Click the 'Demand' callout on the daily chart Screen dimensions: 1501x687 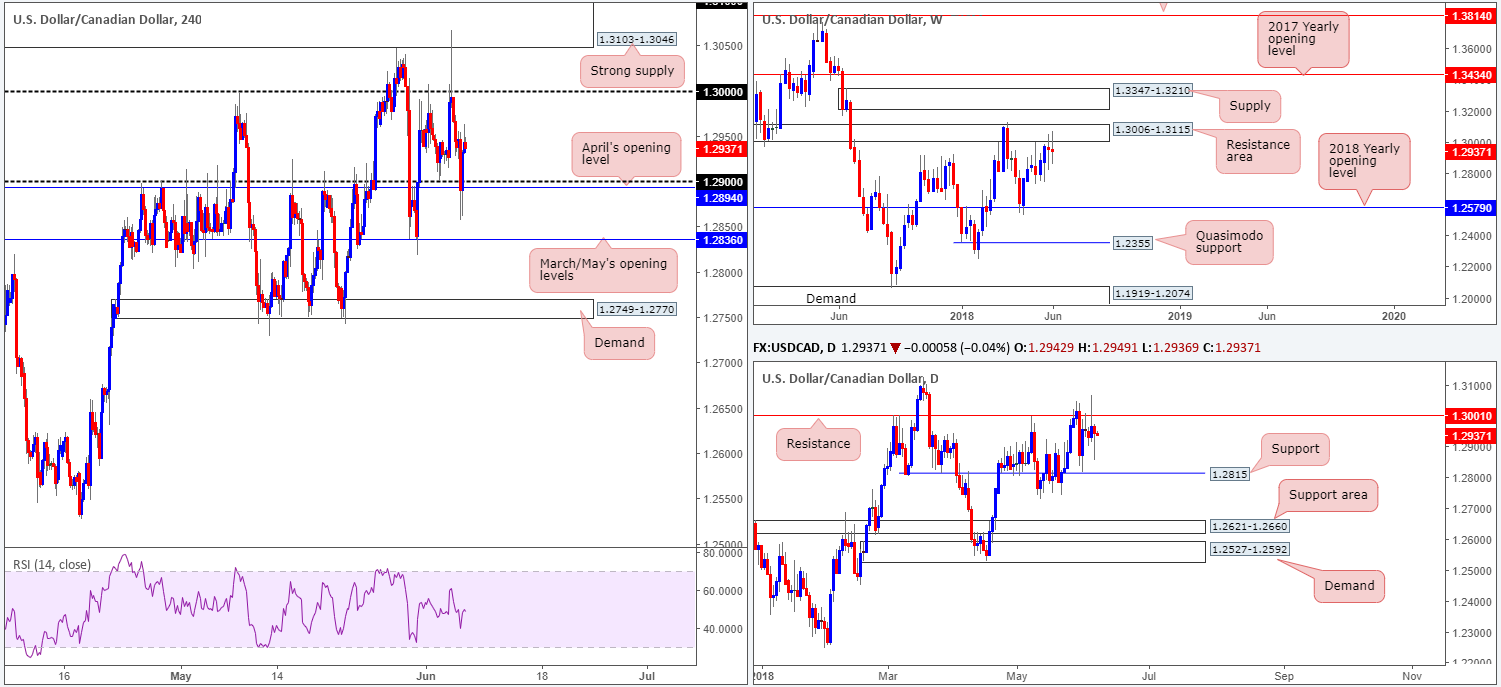(1350, 585)
